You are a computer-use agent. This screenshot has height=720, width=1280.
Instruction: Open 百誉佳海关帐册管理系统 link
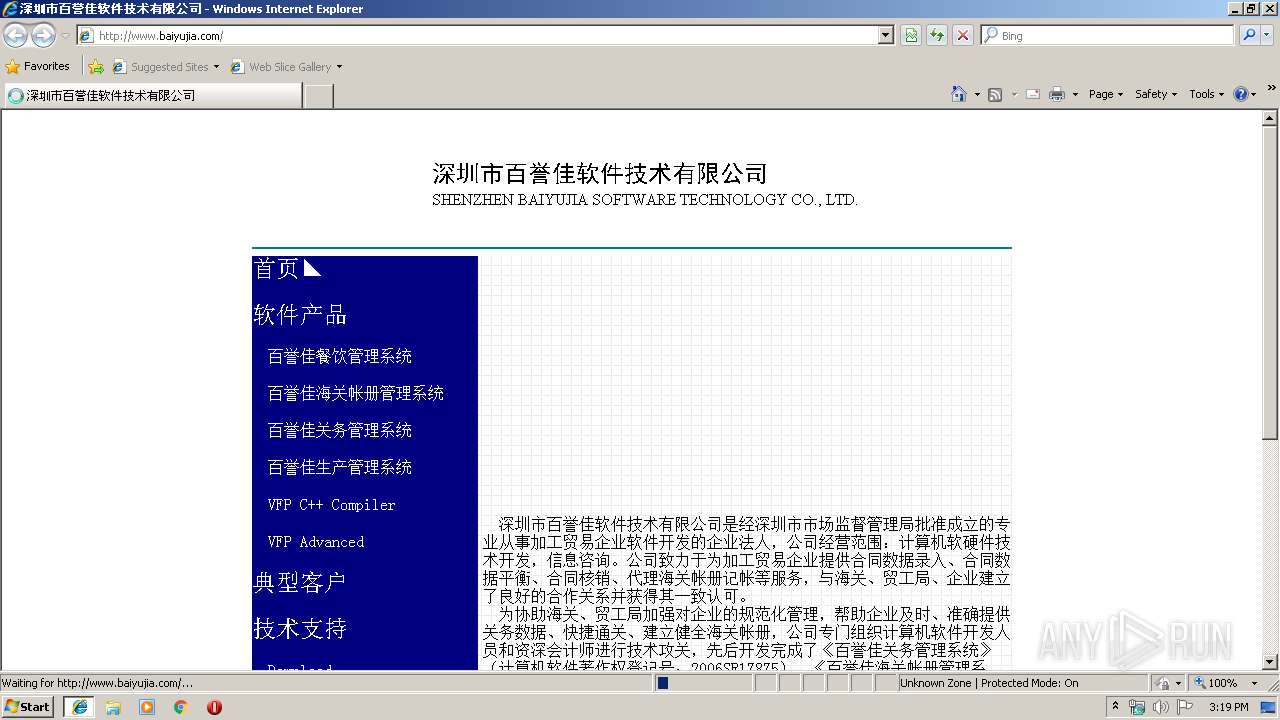(x=356, y=393)
